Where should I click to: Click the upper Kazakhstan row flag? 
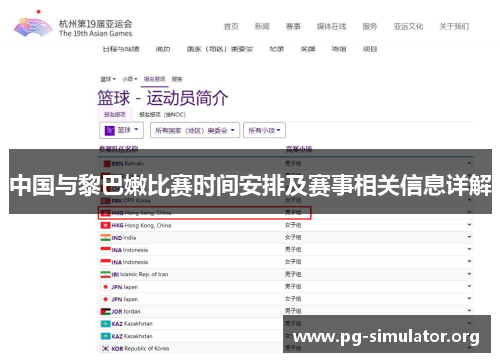pyautogui.click(x=105, y=324)
